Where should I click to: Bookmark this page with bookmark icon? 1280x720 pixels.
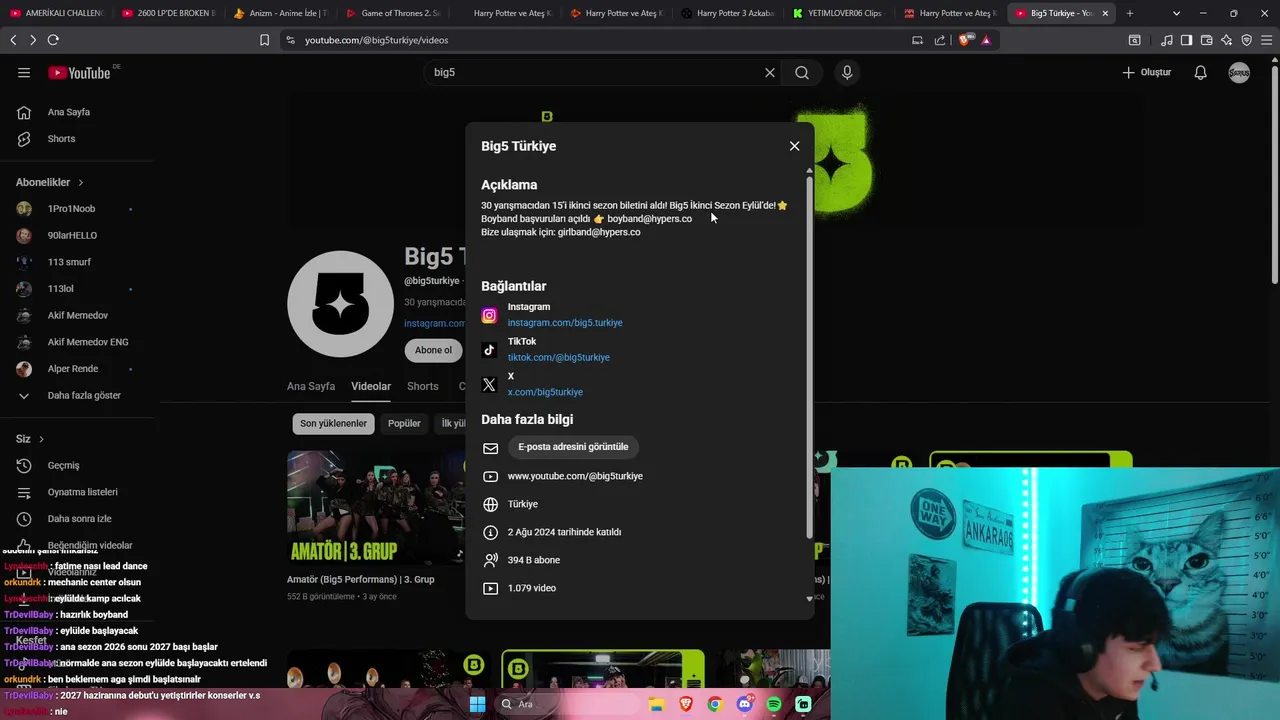[x=264, y=40]
